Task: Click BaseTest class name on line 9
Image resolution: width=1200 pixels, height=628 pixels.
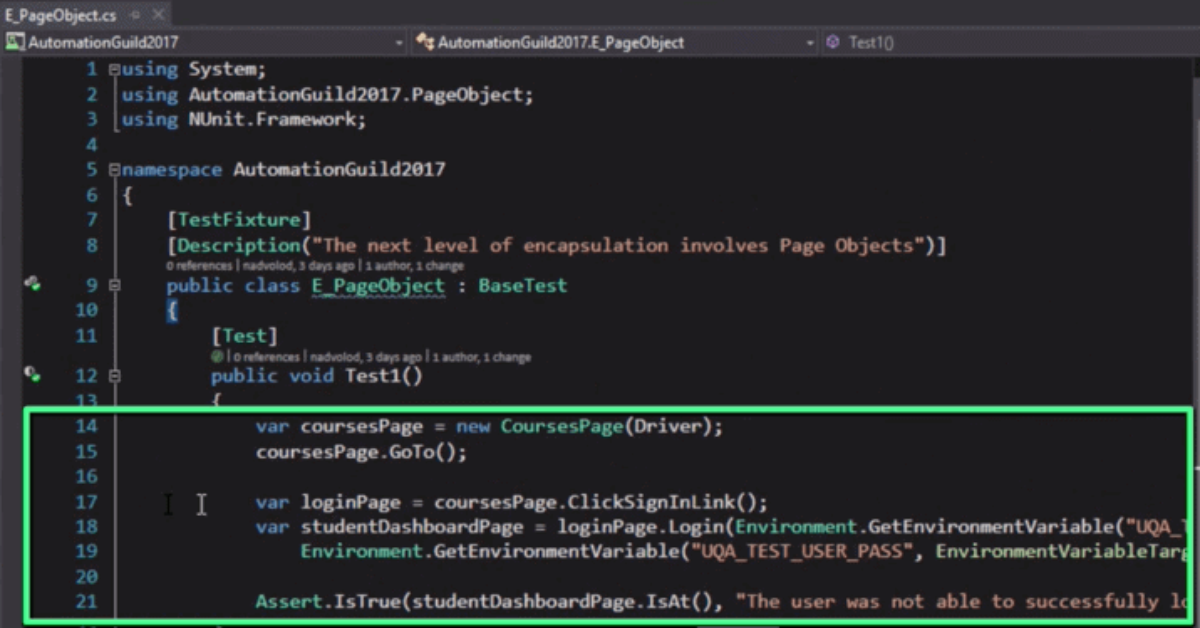Action: 522,286
